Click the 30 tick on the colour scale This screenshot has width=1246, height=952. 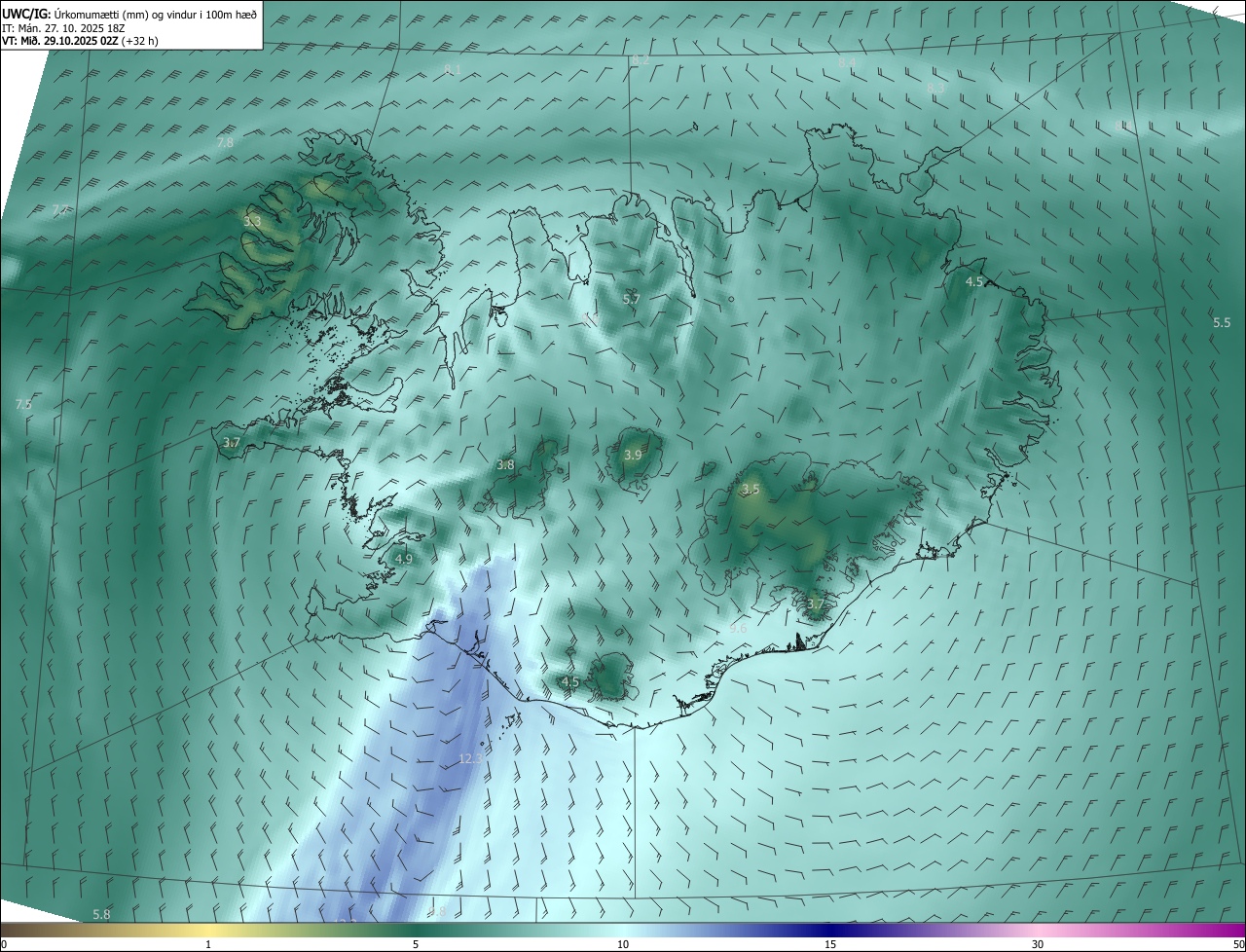point(1038,944)
